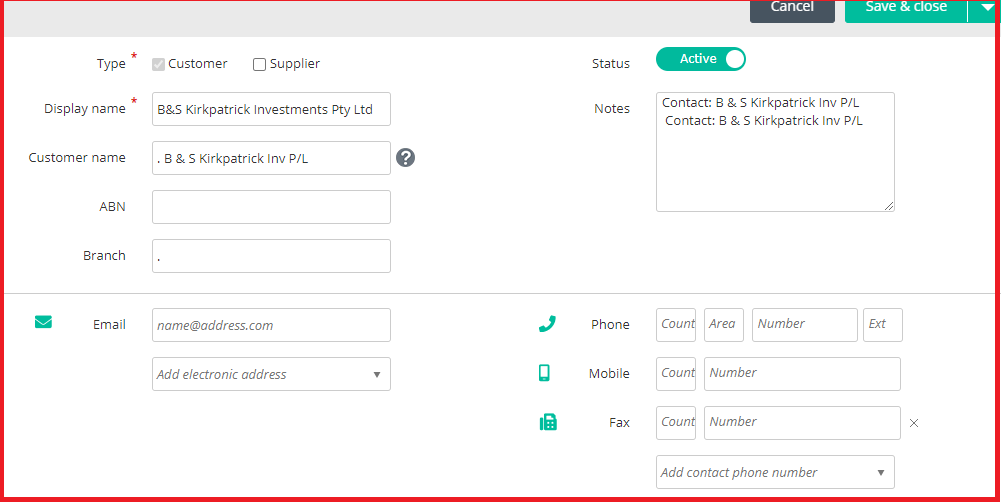Image resolution: width=1001 pixels, height=504 pixels.
Task: Focus the Phone Number field
Action: pos(804,325)
